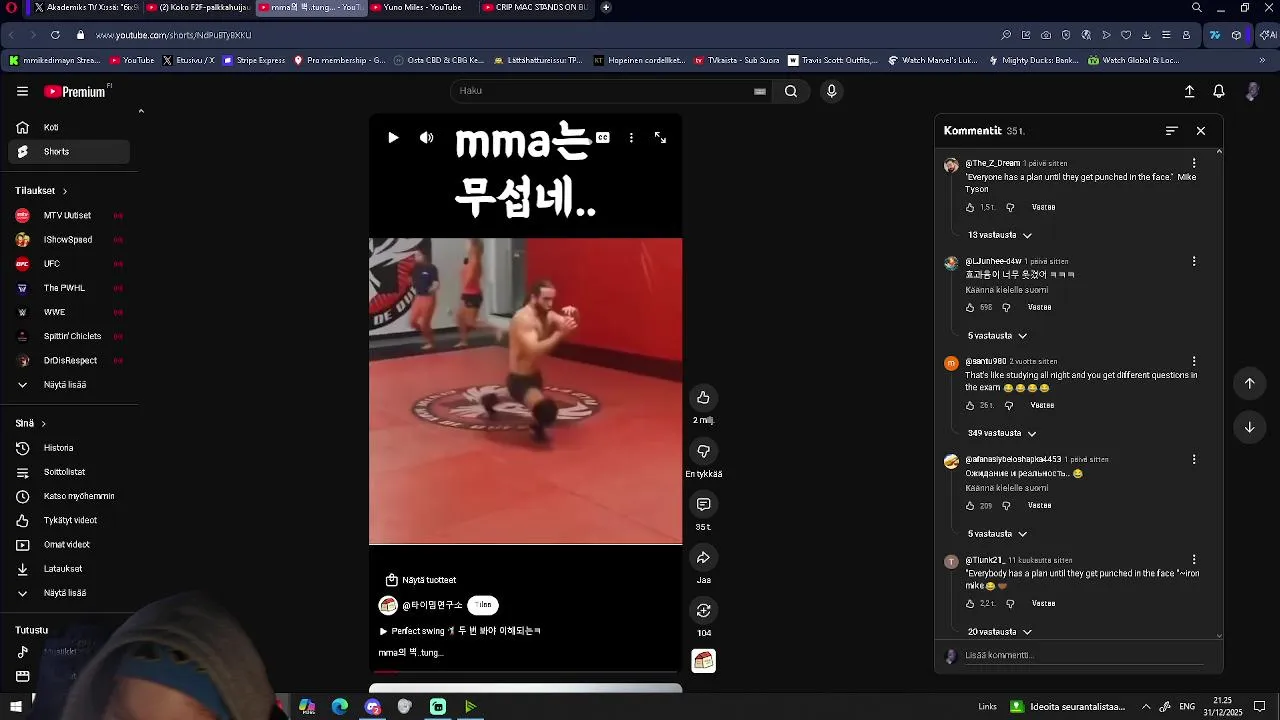Open the create/upload icon in header

click(x=1189, y=91)
